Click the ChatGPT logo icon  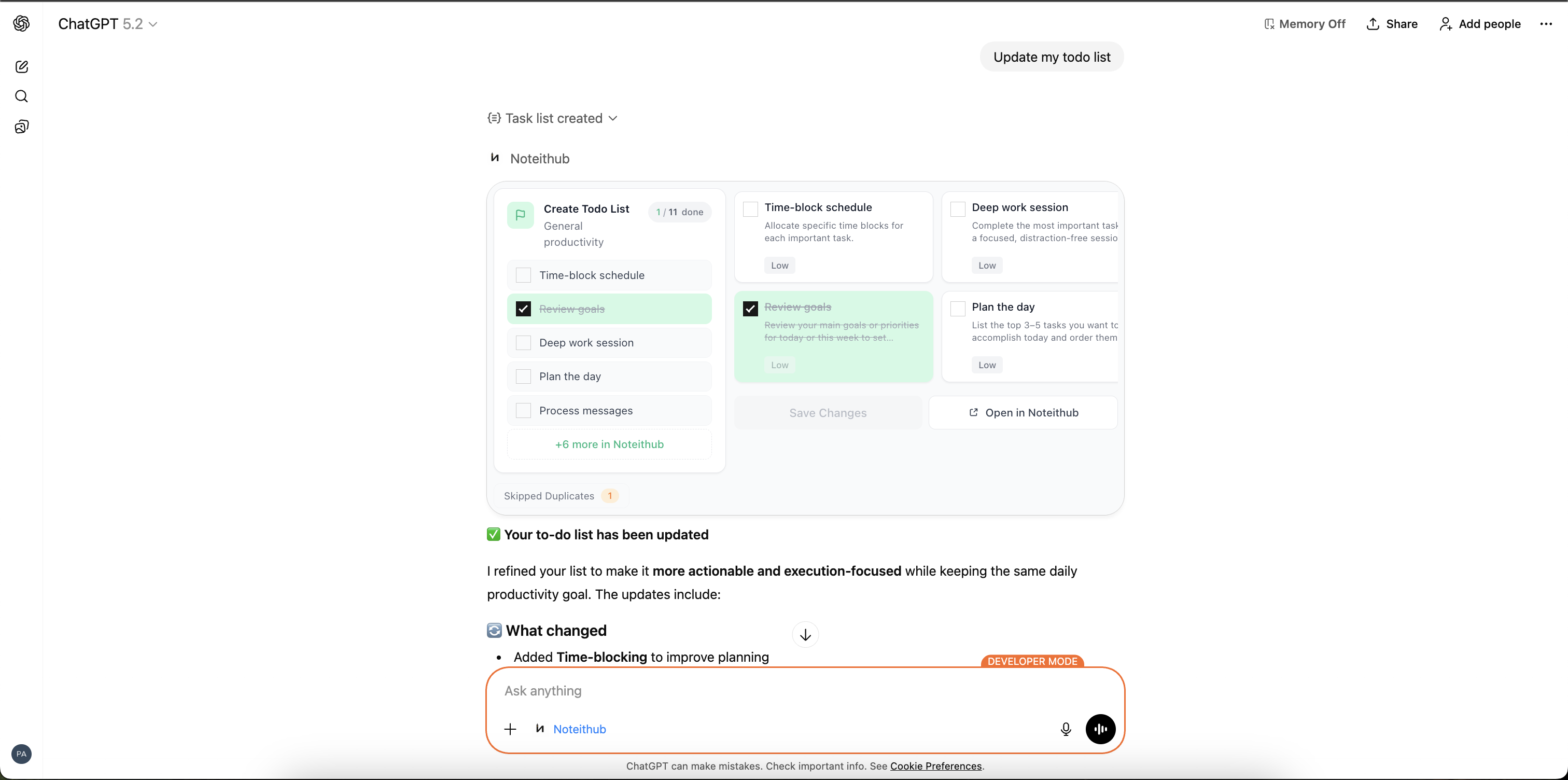tap(21, 24)
